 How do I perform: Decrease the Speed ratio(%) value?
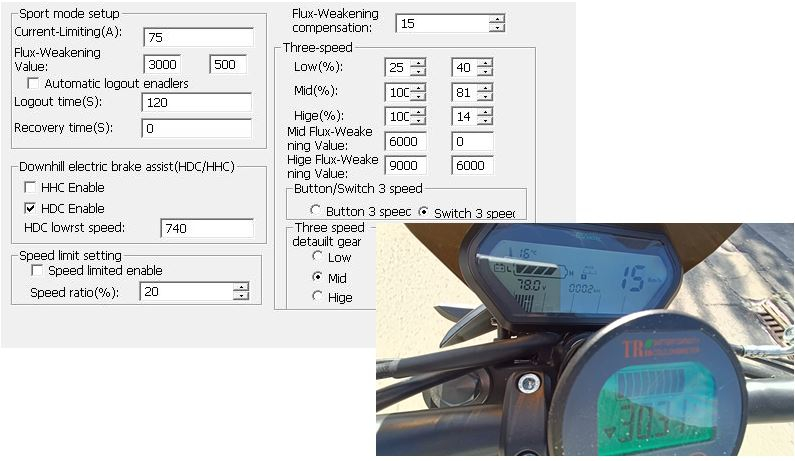(x=240, y=296)
